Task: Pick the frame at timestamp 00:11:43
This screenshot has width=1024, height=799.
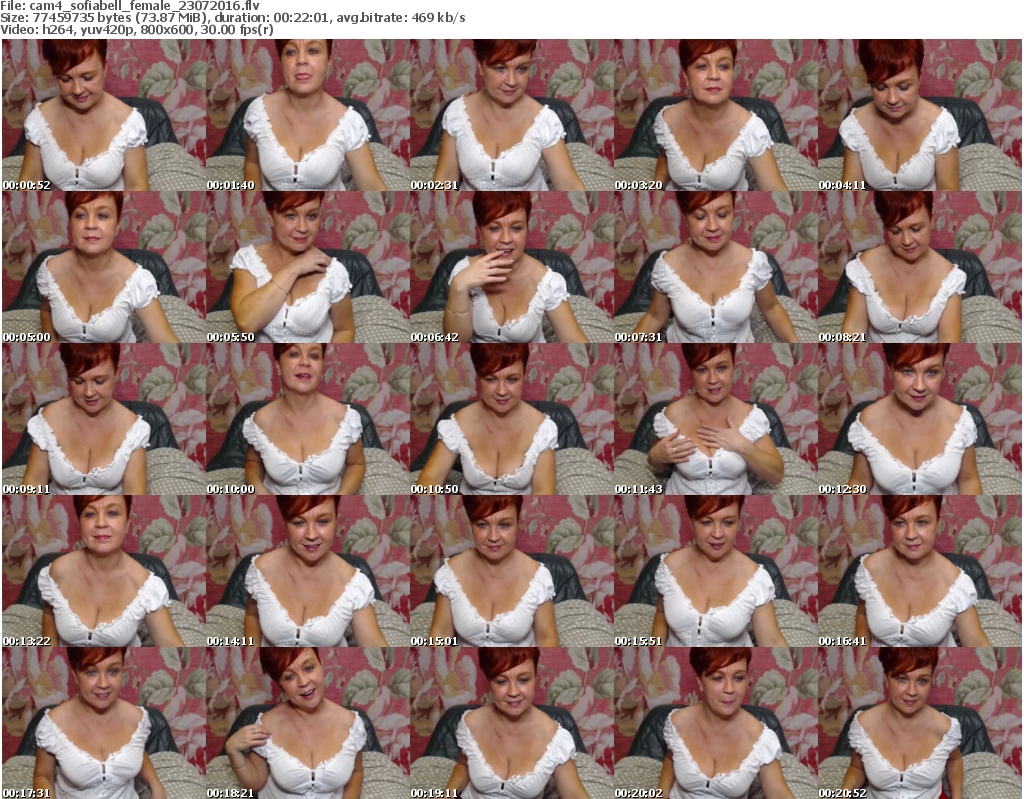Action: (x=716, y=419)
